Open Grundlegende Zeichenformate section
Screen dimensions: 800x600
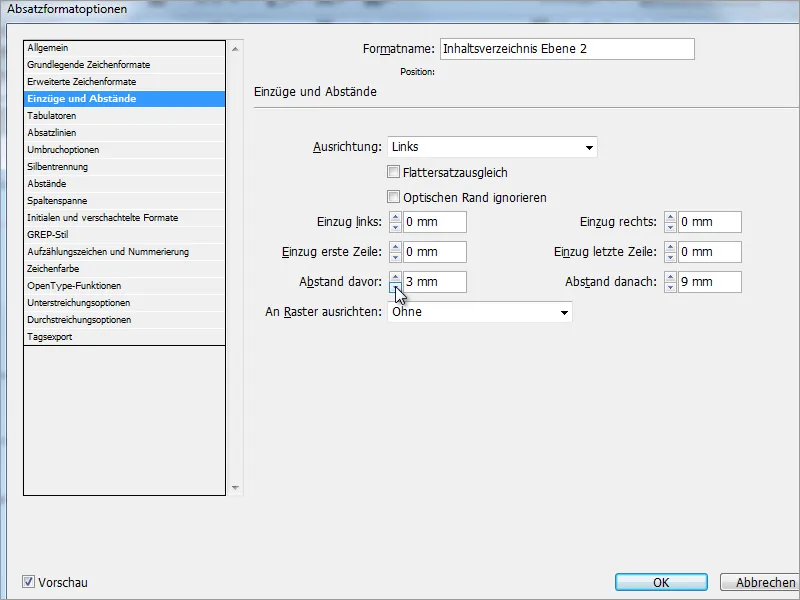124,65
